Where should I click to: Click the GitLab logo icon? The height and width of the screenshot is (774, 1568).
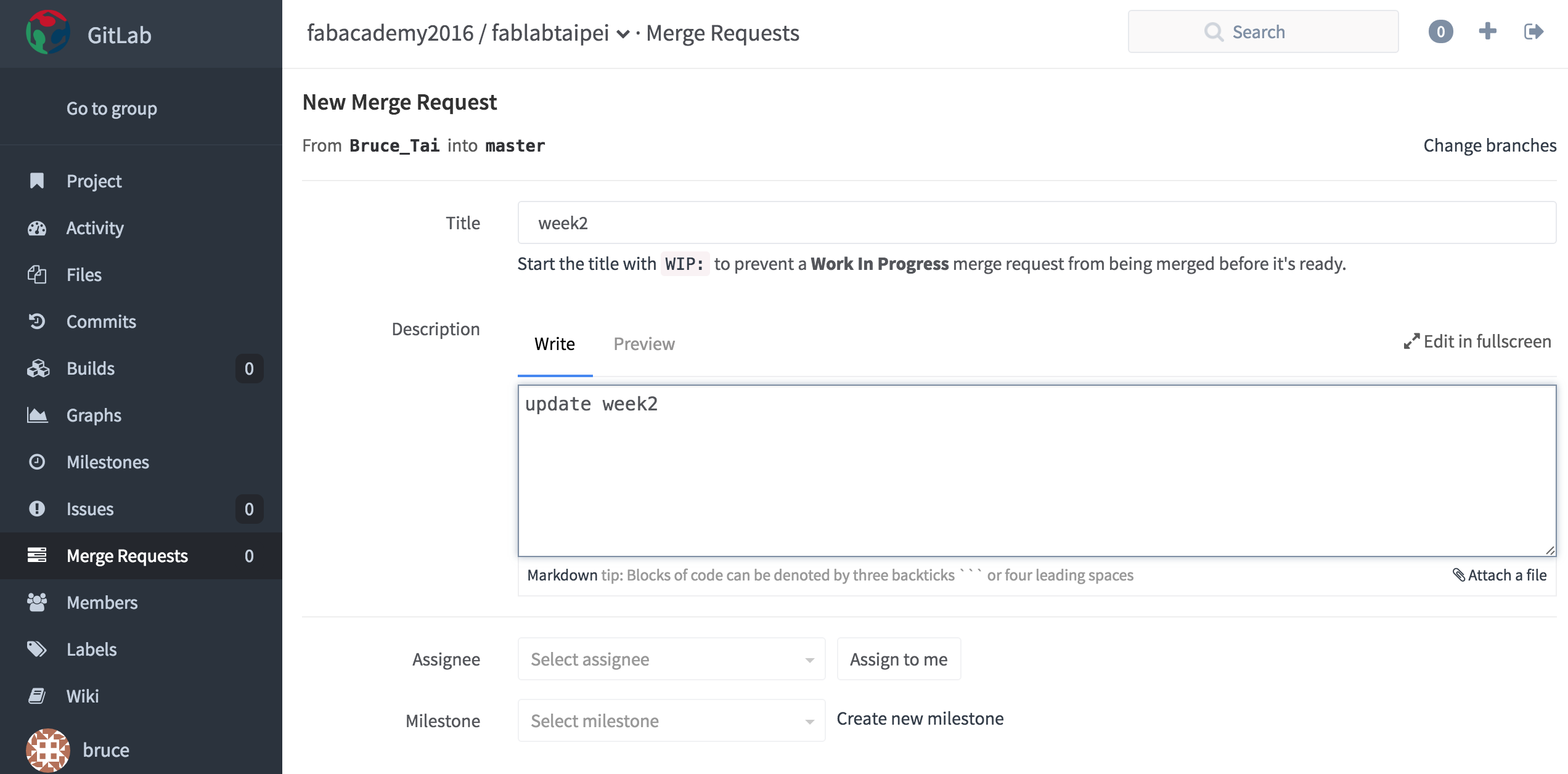(48, 33)
